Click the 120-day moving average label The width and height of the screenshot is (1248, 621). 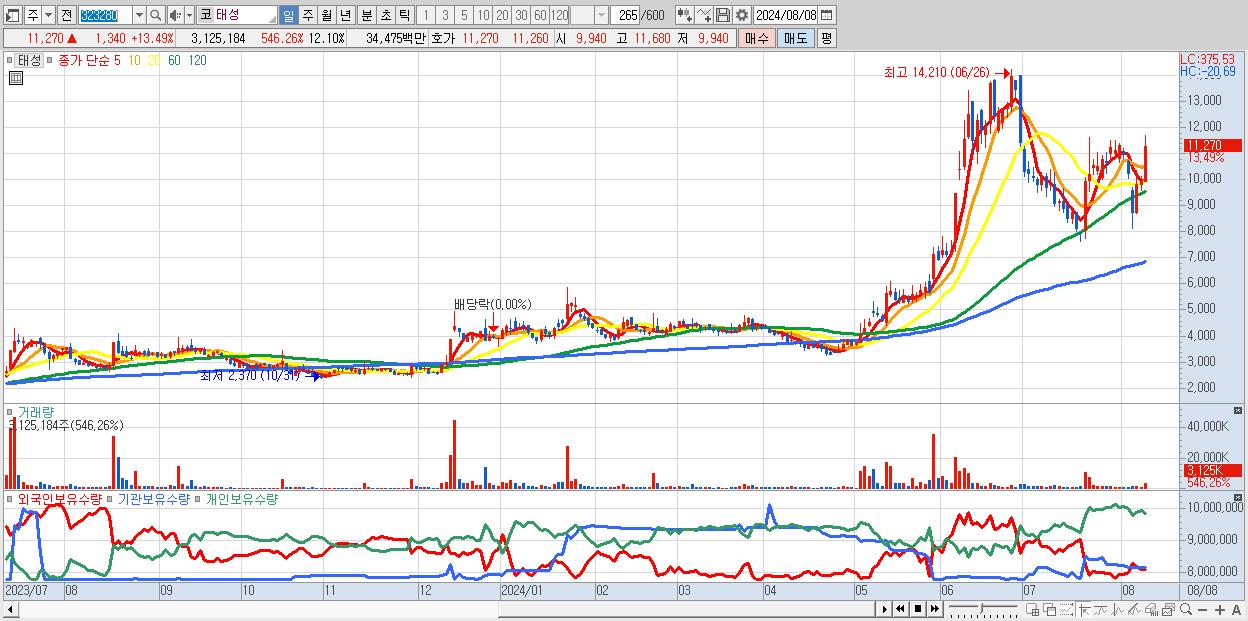tap(198, 60)
